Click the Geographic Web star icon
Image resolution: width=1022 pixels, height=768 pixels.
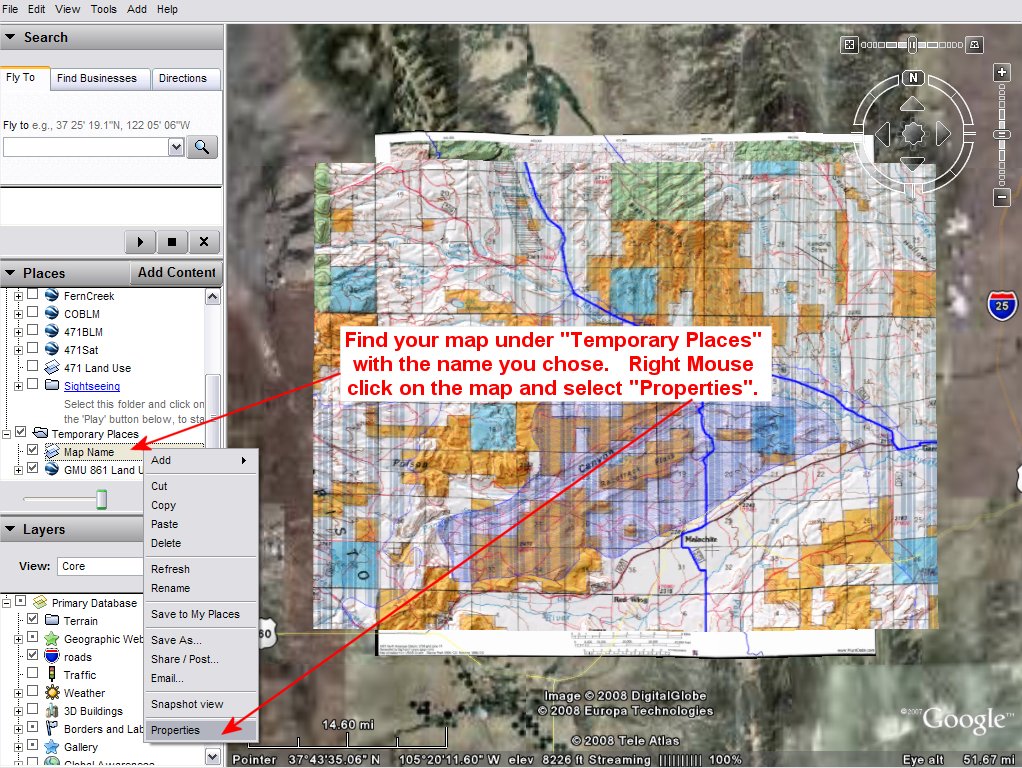click(52, 638)
